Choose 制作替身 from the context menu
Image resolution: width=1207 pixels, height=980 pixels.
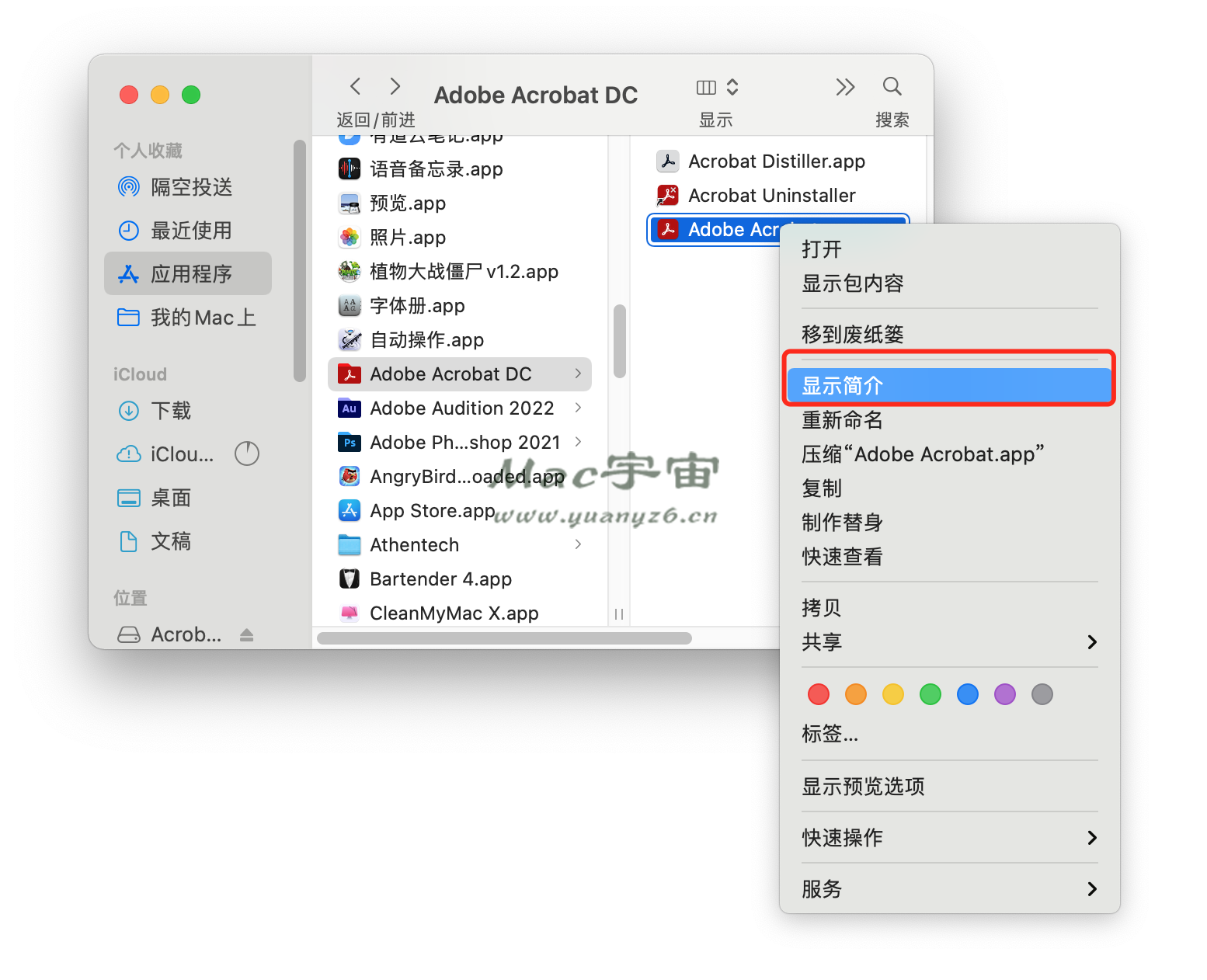pos(950,523)
